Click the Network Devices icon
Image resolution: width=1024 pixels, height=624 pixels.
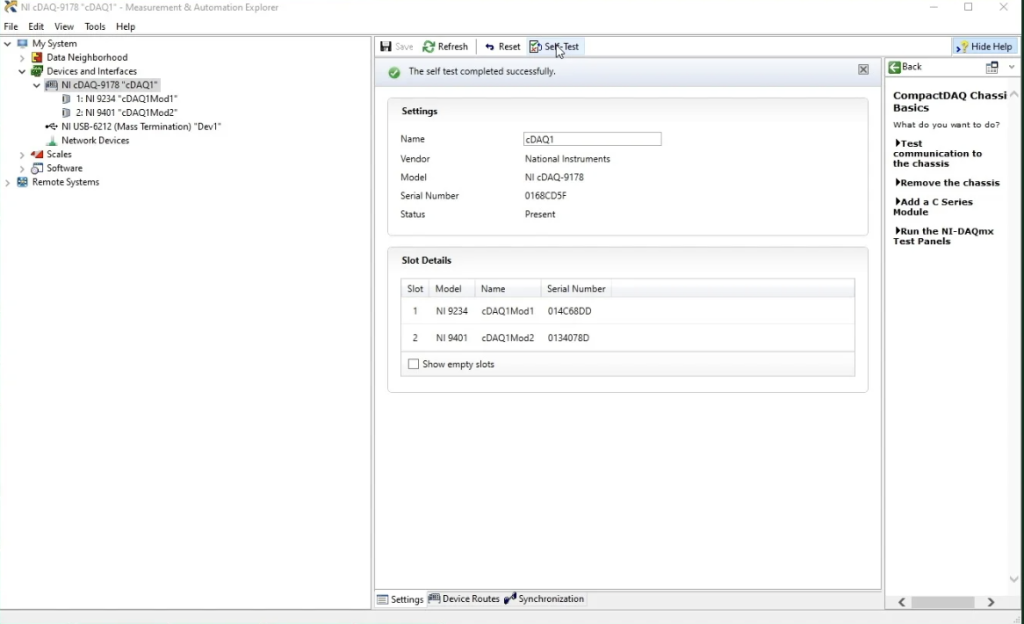[52, 140]
